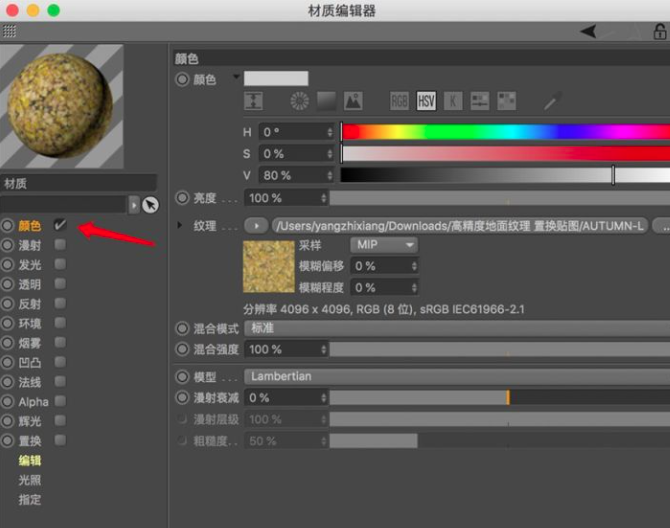
Task: Open the 光照 tab in sidebar
Action: (x=30, y=480)
